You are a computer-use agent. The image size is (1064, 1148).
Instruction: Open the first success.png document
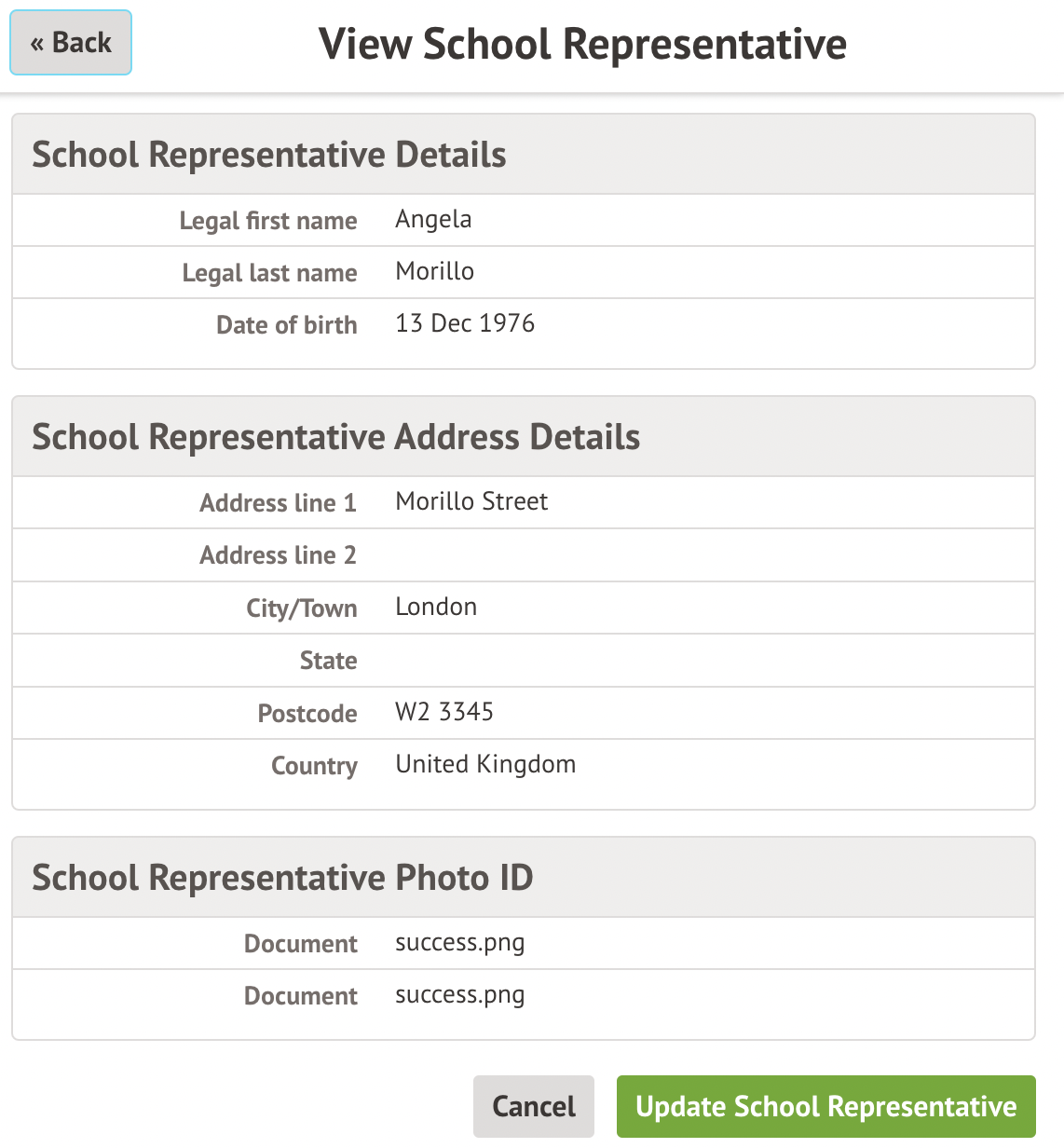[459, 943]
